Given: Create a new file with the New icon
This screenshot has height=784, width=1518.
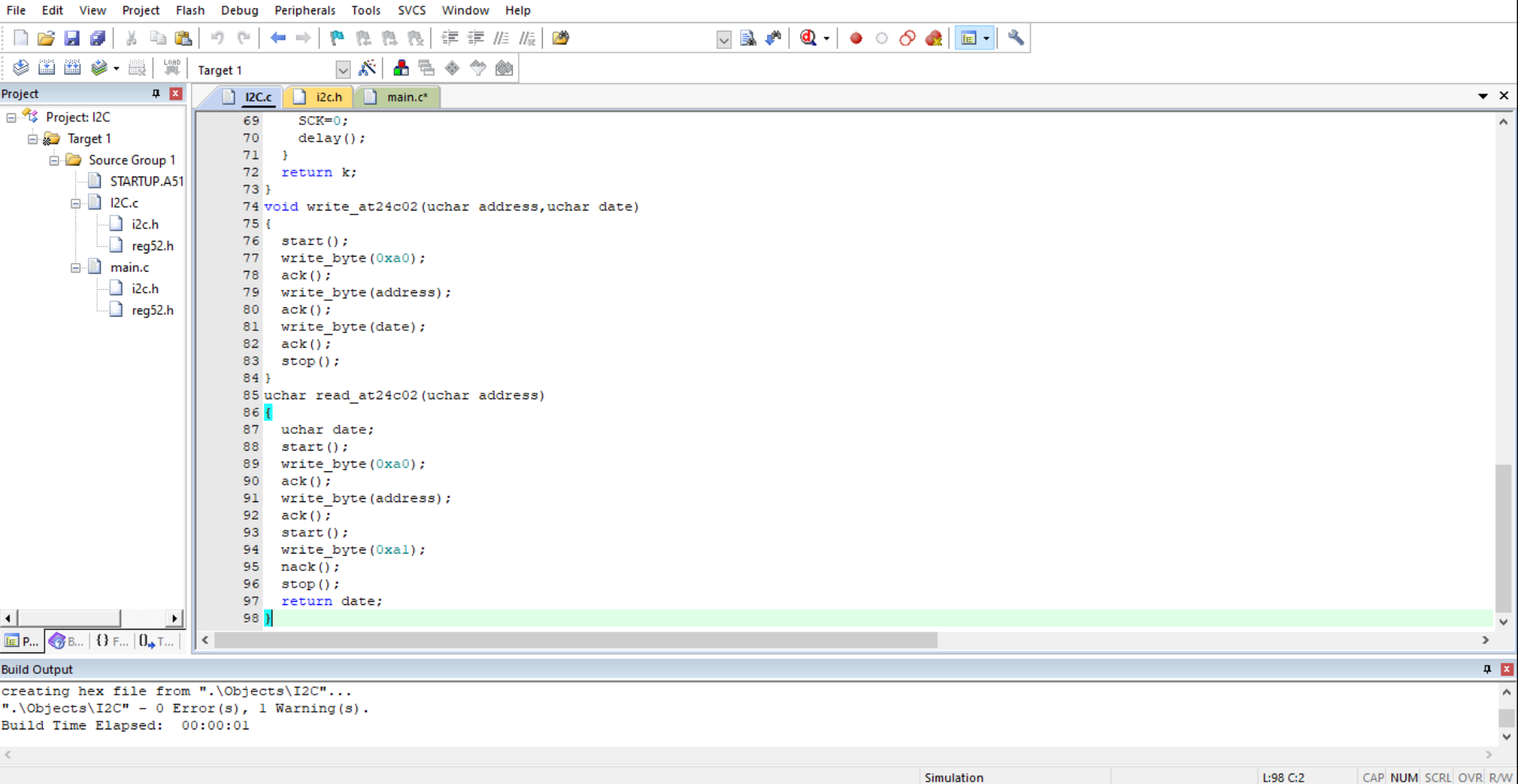Looking at the screenshot, I should tap(21, 38).
